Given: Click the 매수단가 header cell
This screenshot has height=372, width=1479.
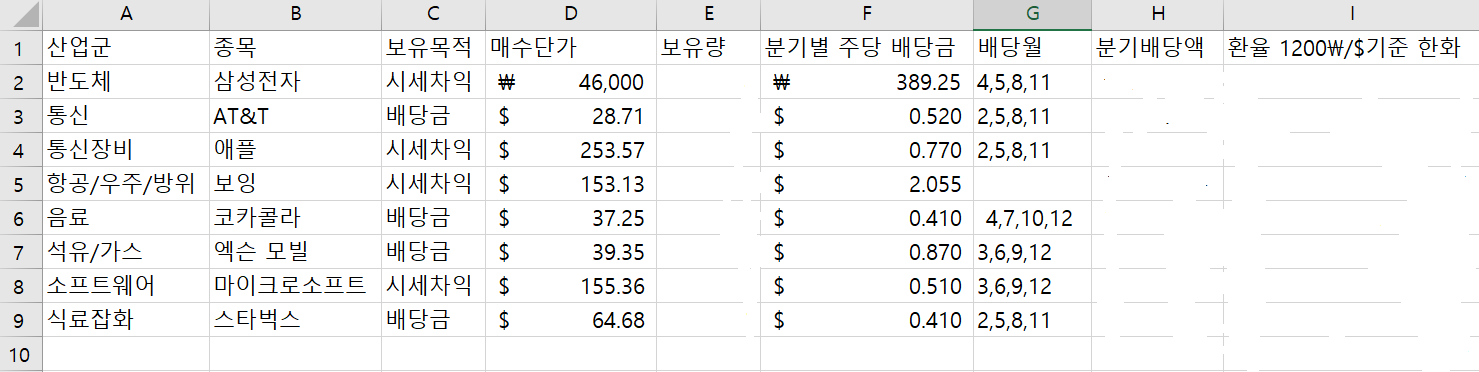Looking at the screenshot, I should (571, 47).
